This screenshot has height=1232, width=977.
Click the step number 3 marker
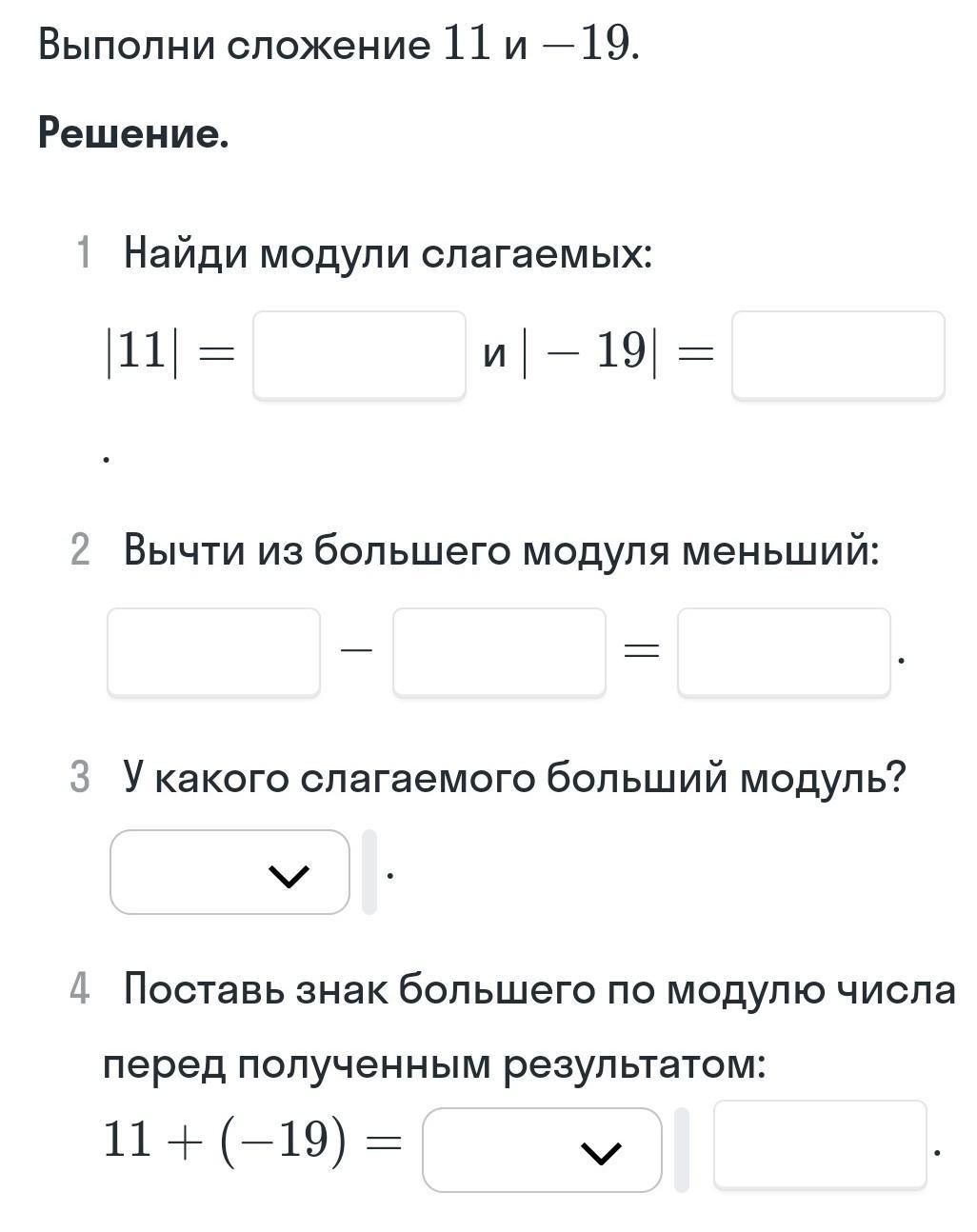(x=81, y=778)
